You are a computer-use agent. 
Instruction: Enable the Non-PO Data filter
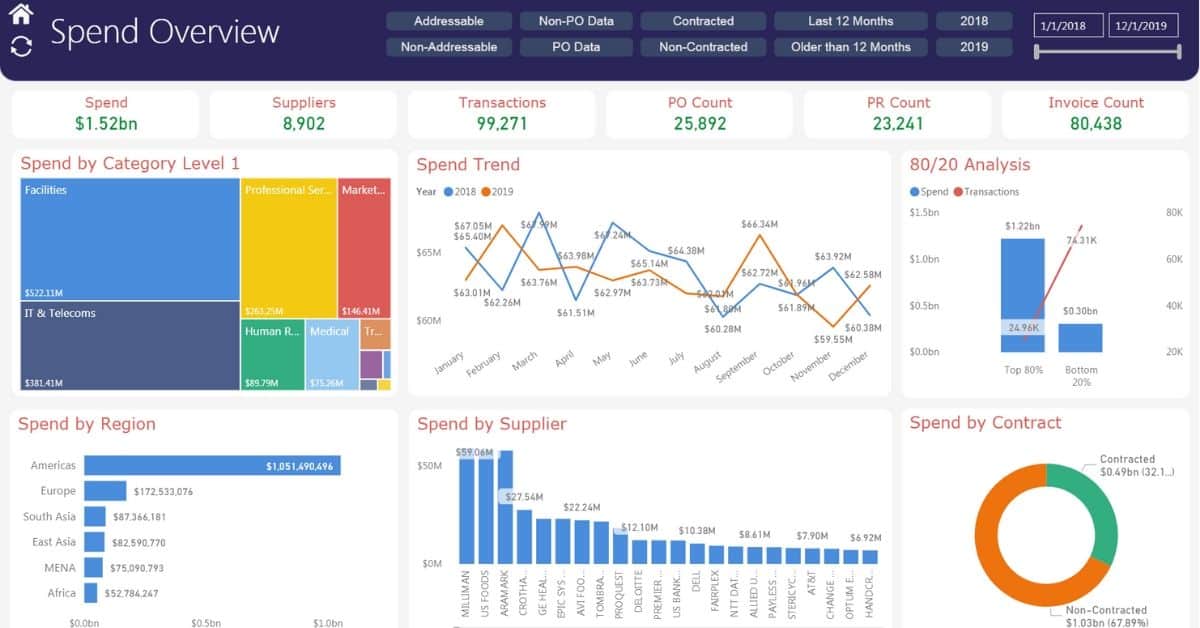[576, 20]
